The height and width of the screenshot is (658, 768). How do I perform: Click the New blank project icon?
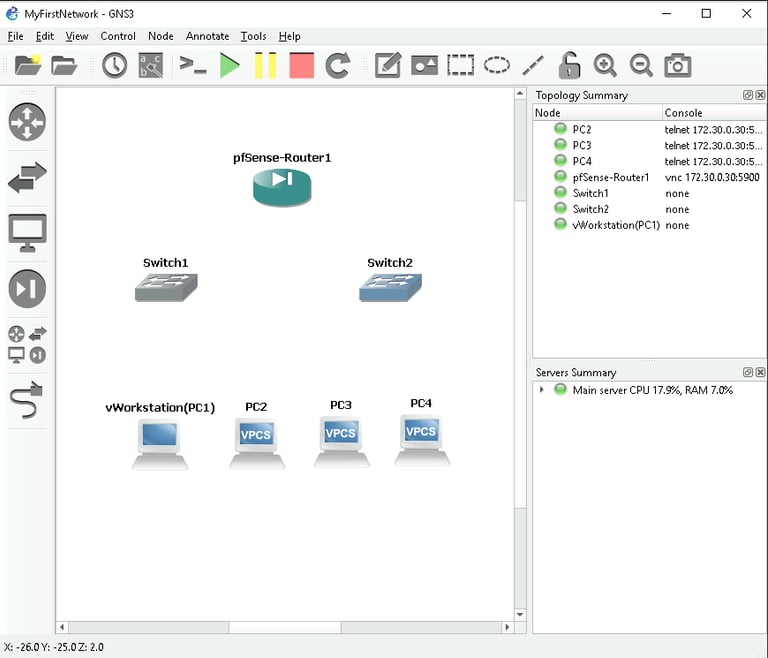[x=28, y=65]
